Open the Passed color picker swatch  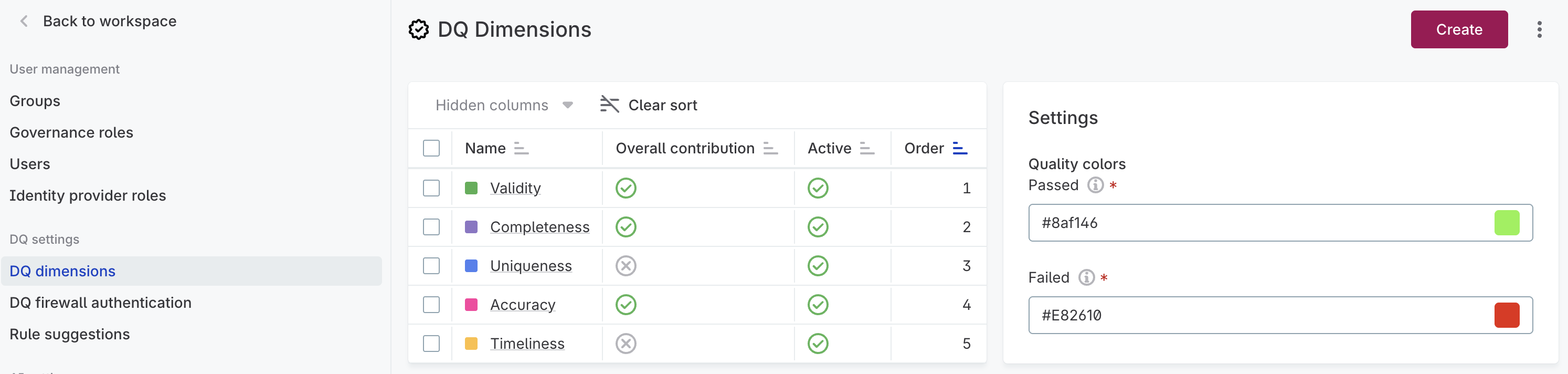[1507, 223]
